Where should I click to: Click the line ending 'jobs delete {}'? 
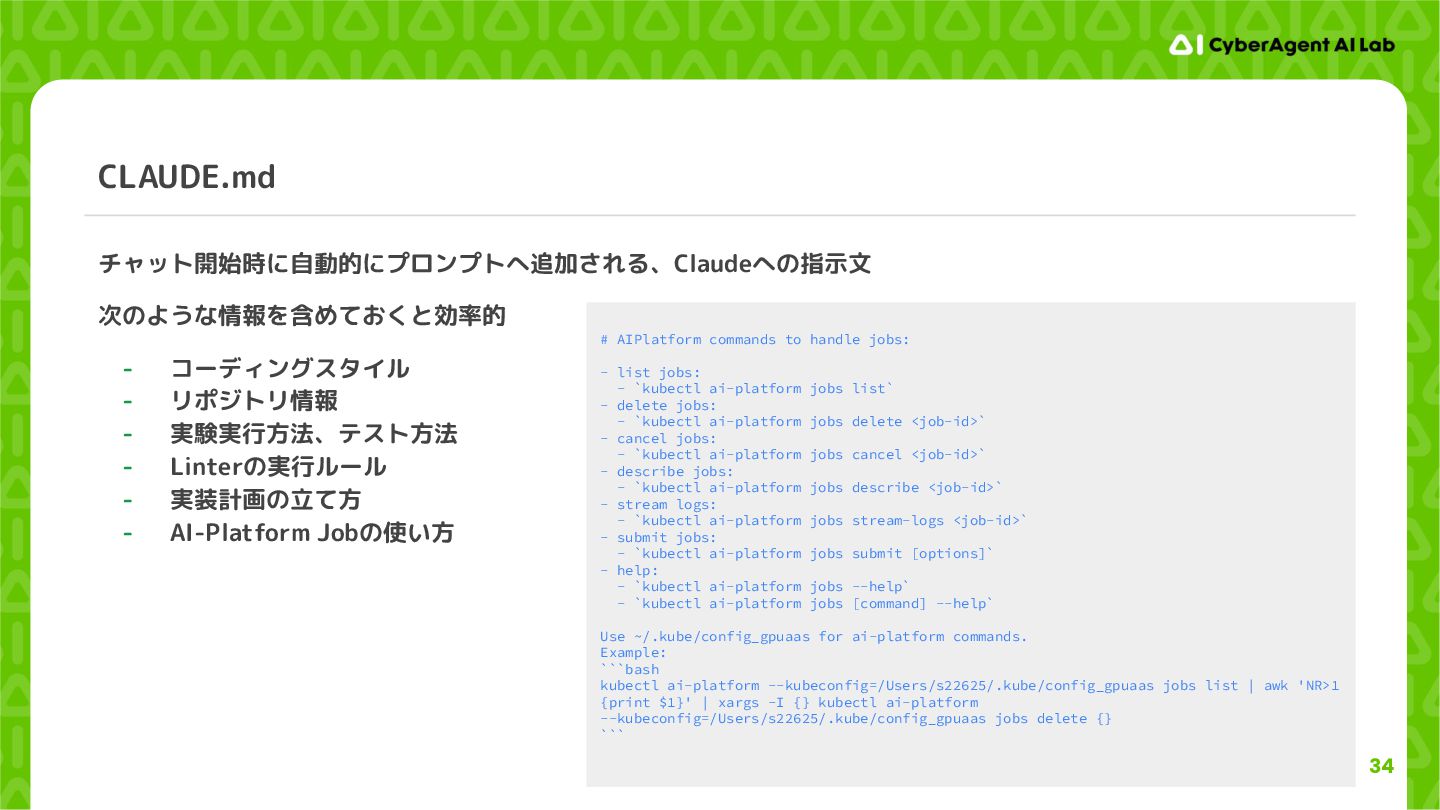pos(856,719)
